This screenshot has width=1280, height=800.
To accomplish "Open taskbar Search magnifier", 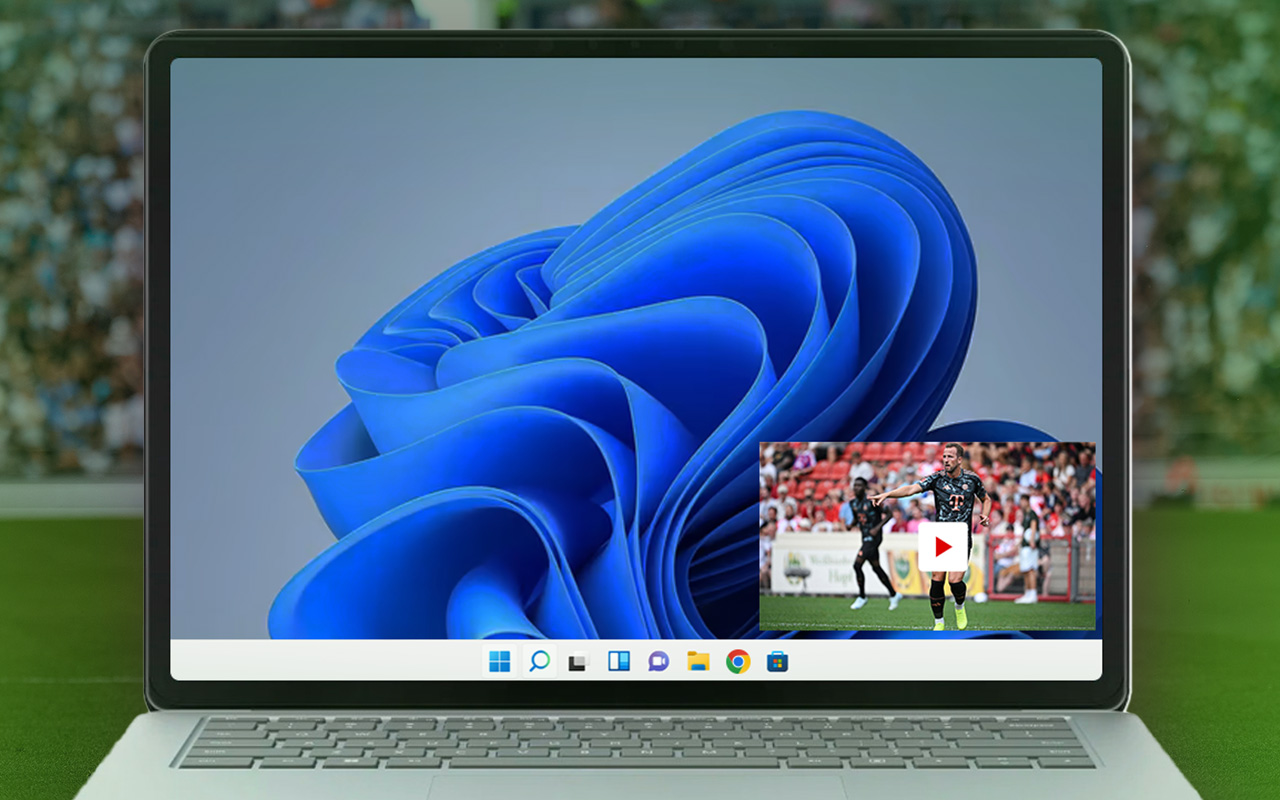I will tap(539, 661).
